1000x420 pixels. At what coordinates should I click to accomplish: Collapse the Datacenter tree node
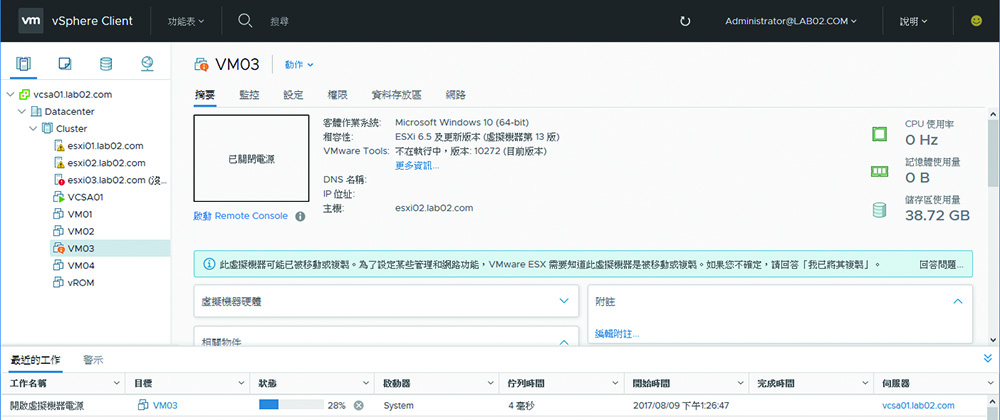point(22,112)
